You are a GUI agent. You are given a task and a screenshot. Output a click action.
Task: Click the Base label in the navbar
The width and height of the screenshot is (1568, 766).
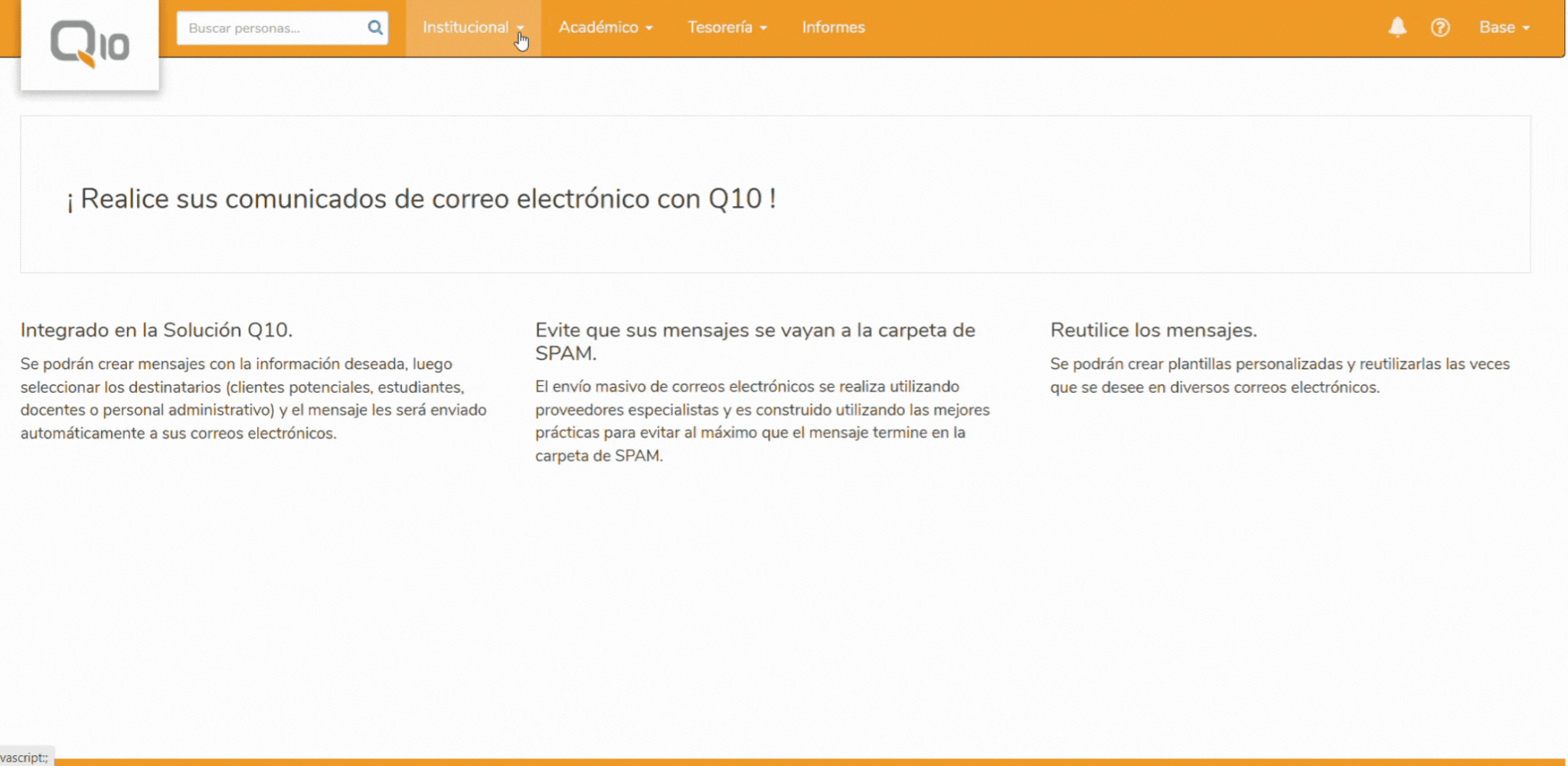pyautogui.click(x=1498, y=27)
